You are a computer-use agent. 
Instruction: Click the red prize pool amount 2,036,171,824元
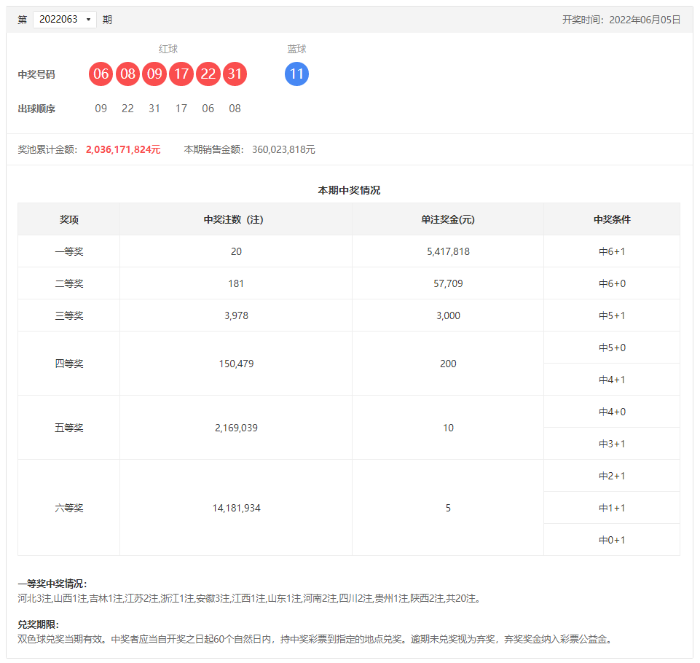(x=123, y=149)
